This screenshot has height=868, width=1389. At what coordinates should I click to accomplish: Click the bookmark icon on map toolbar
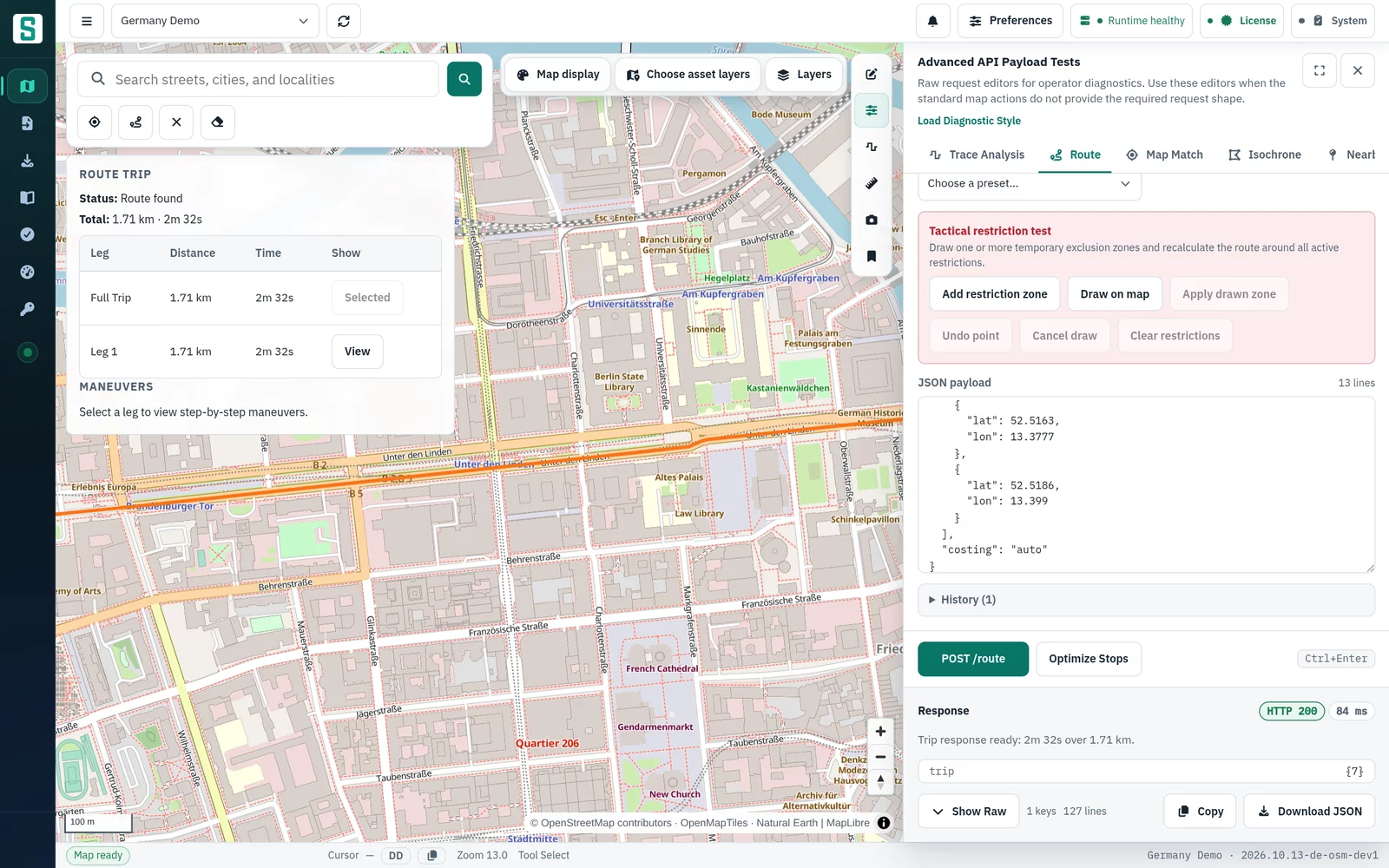(x=872, y=256)
